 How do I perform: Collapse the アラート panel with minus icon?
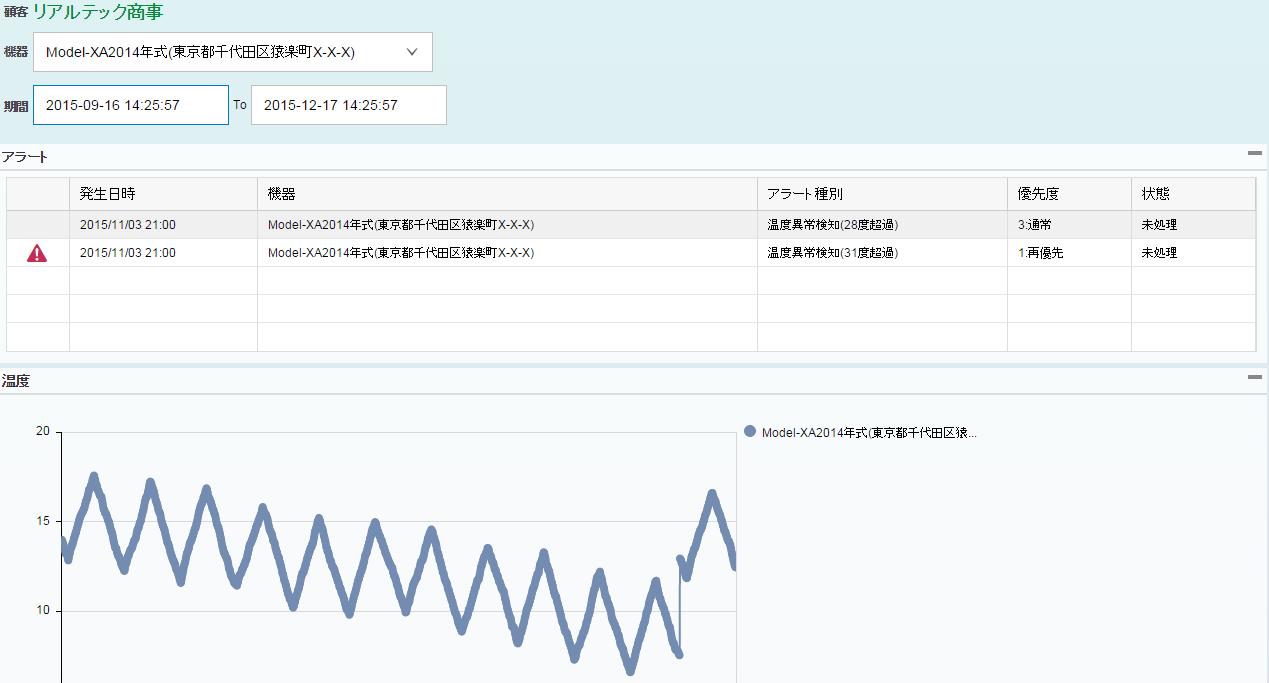point(1254,154)
